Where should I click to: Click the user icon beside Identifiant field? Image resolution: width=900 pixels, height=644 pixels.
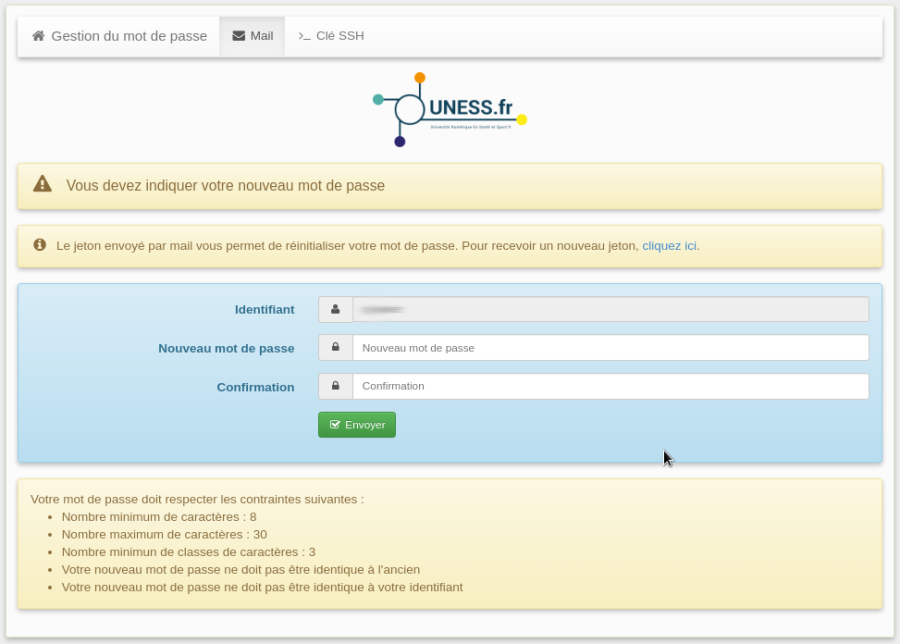coord(335,310)
